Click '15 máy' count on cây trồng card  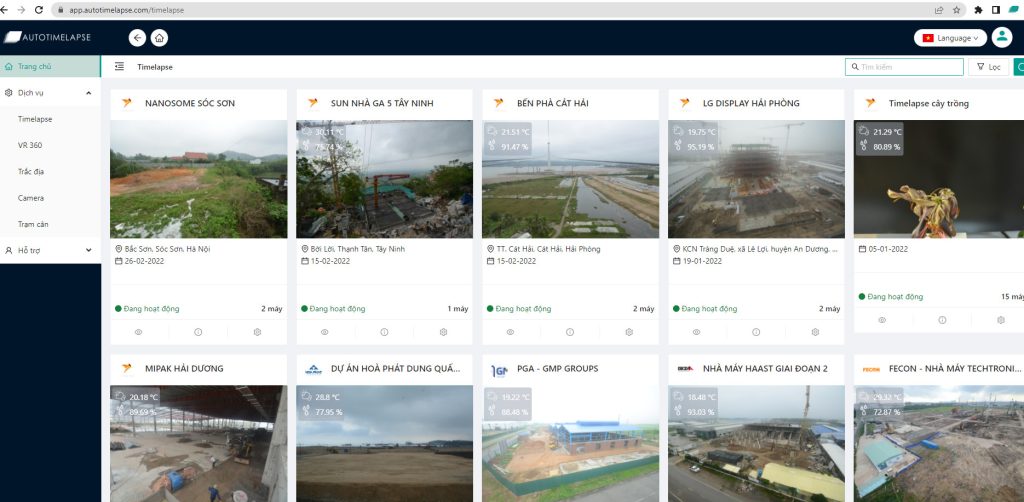click(x=1012, y=296)
